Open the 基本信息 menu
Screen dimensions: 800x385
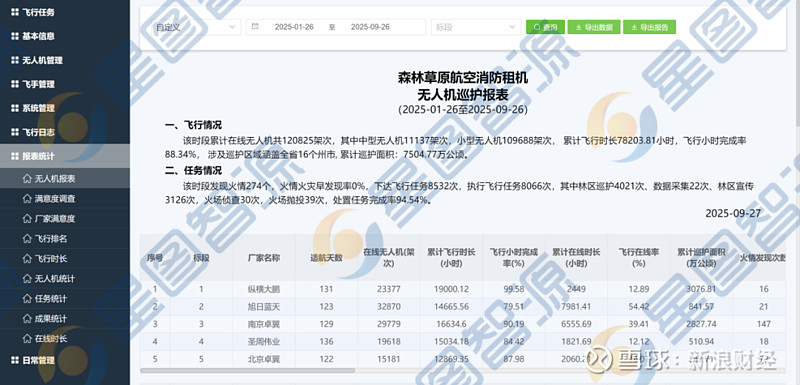click(x=65, y=36)
